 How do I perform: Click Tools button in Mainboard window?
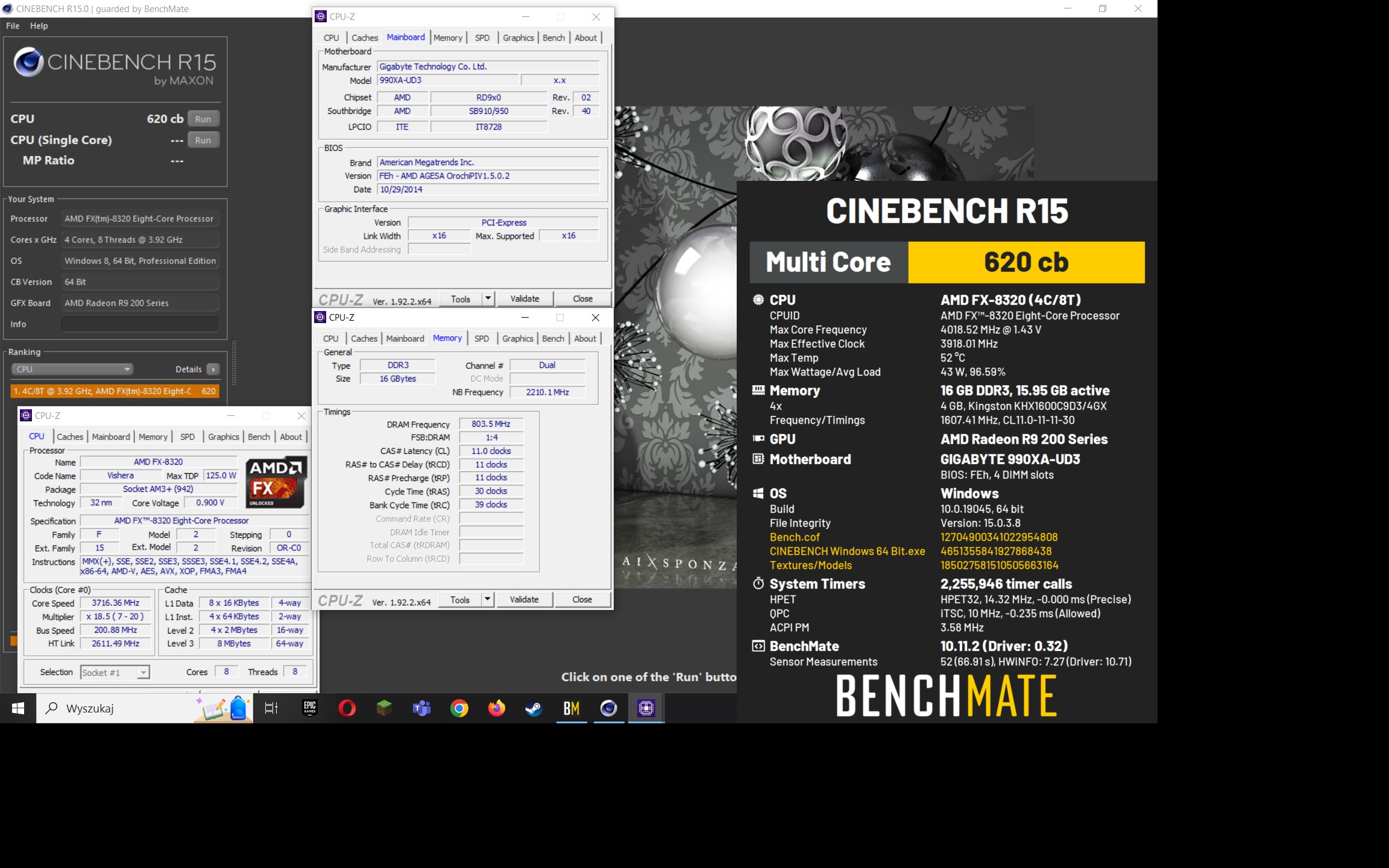(x=461, y=298)
